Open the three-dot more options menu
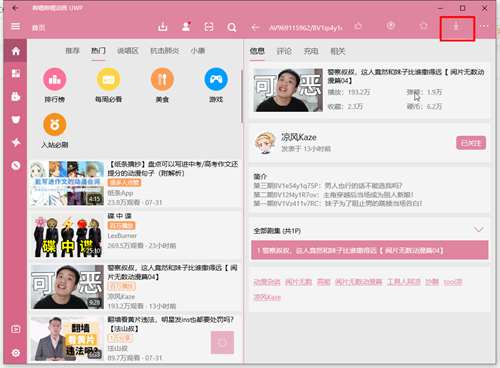The height and width of the screenshot is (368, 500). (484, 26)
